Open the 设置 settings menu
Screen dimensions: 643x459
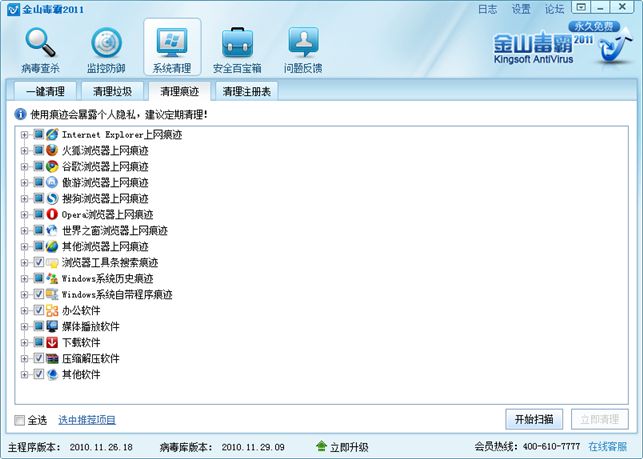[521, 9]
